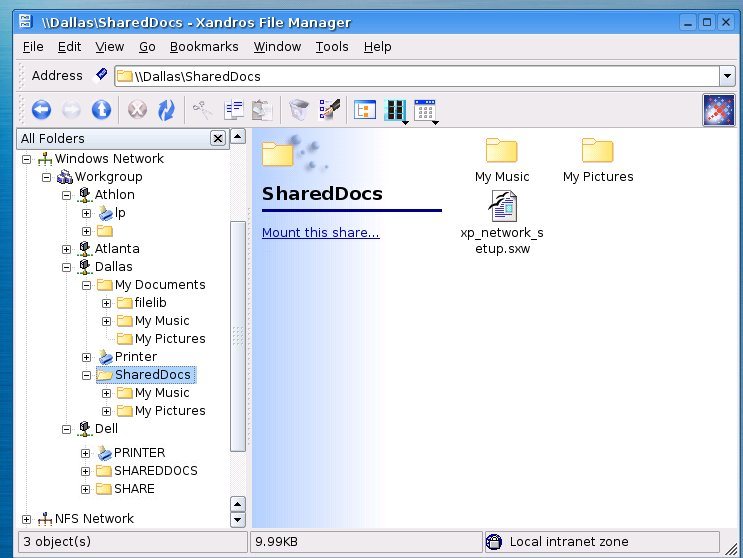Open the Tools menu
The image size is (743, 558).
point(332,46)
